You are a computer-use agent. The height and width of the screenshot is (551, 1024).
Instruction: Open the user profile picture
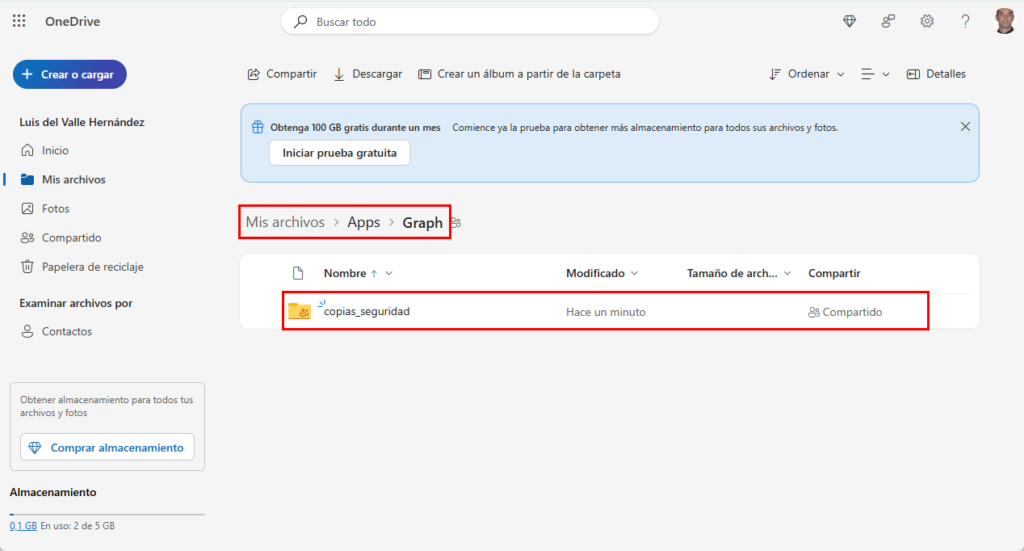(1004, 21)
